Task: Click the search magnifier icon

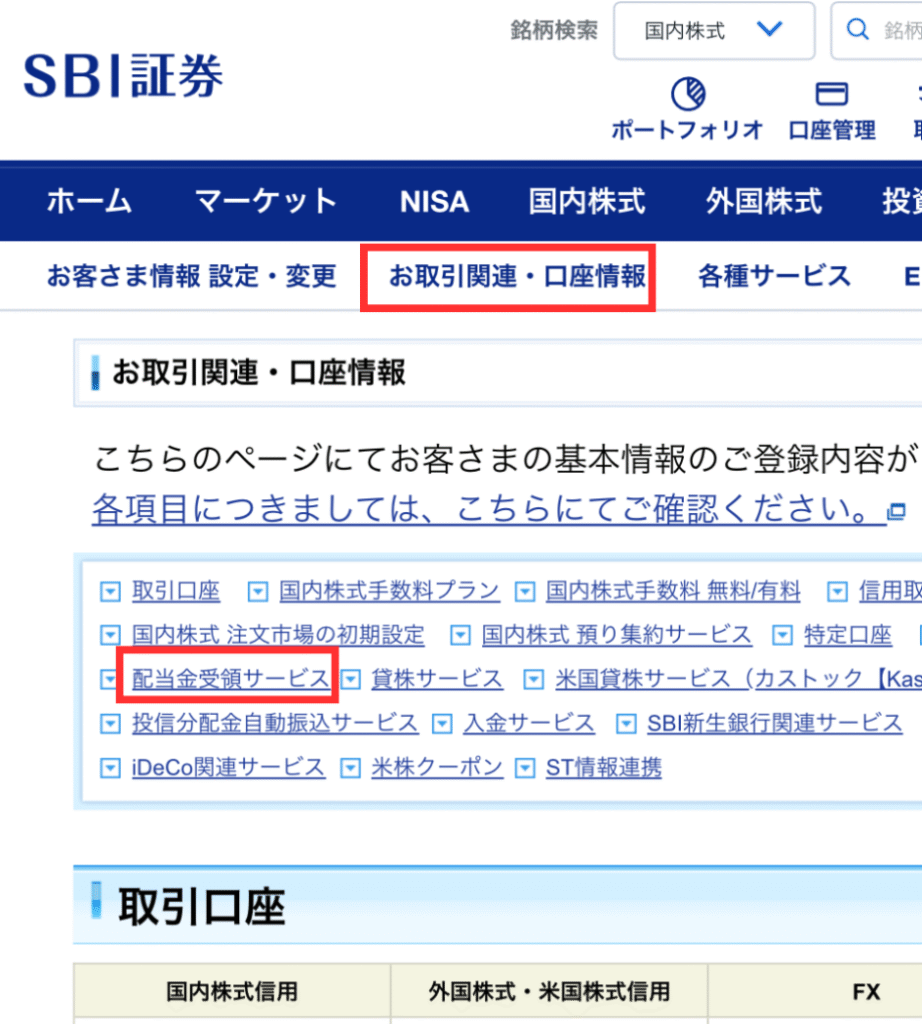Action: [x=857, y=30]
